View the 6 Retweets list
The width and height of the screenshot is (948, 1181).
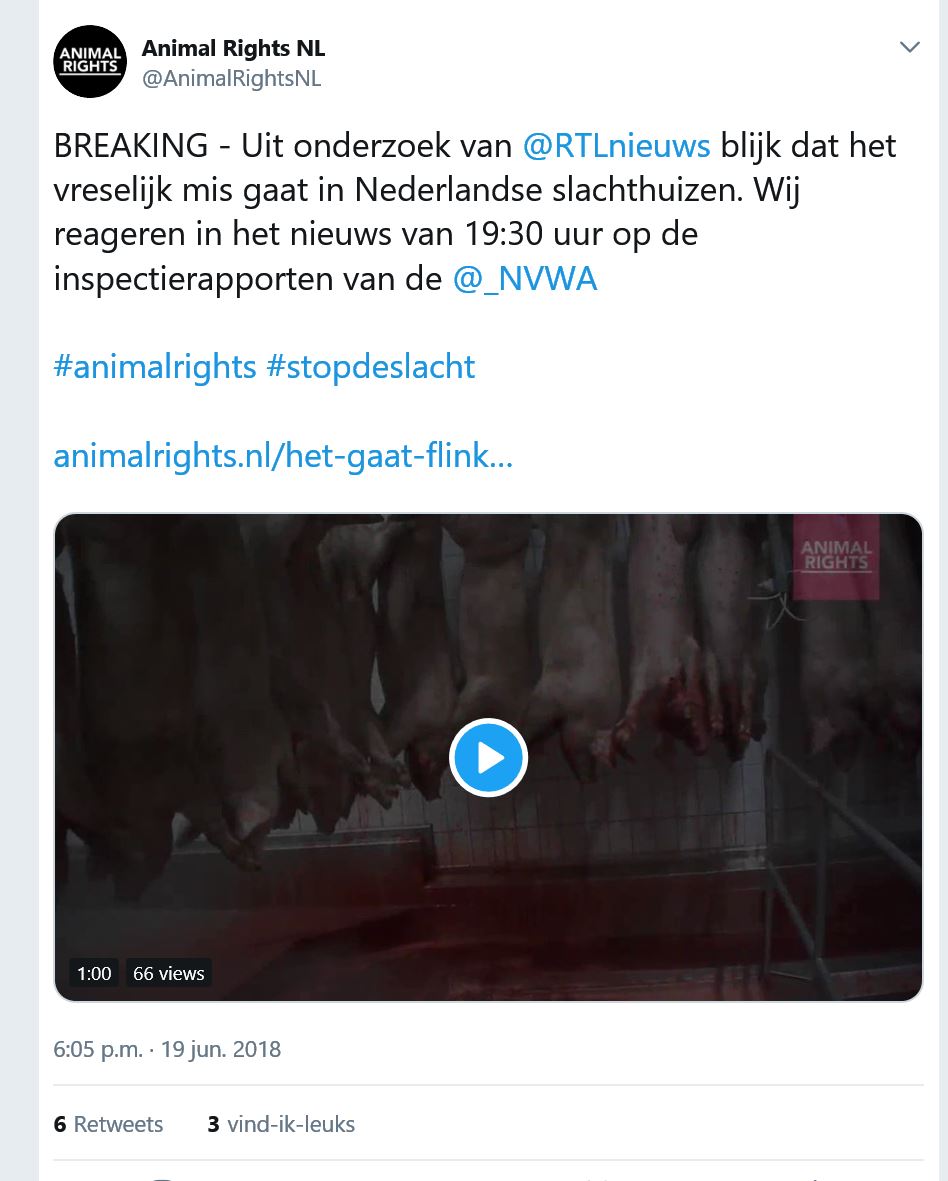pyautogui.click(x=108, y=1125)
